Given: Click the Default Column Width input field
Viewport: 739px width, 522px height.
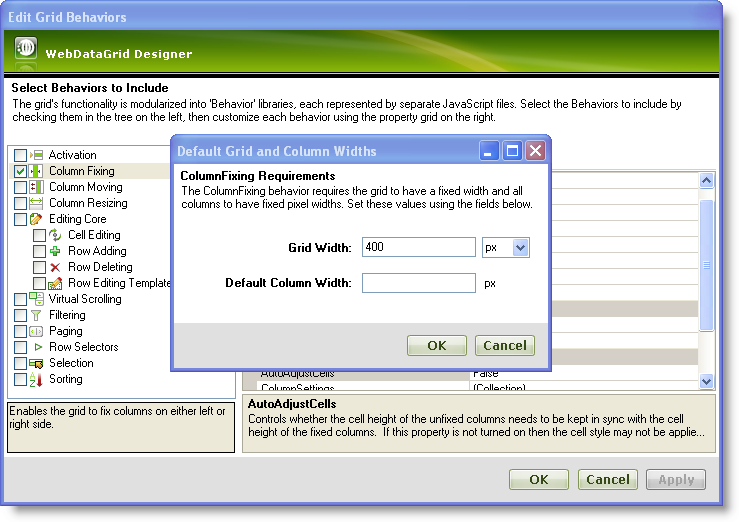Looking at the screenshot, I should click(419, 283).
